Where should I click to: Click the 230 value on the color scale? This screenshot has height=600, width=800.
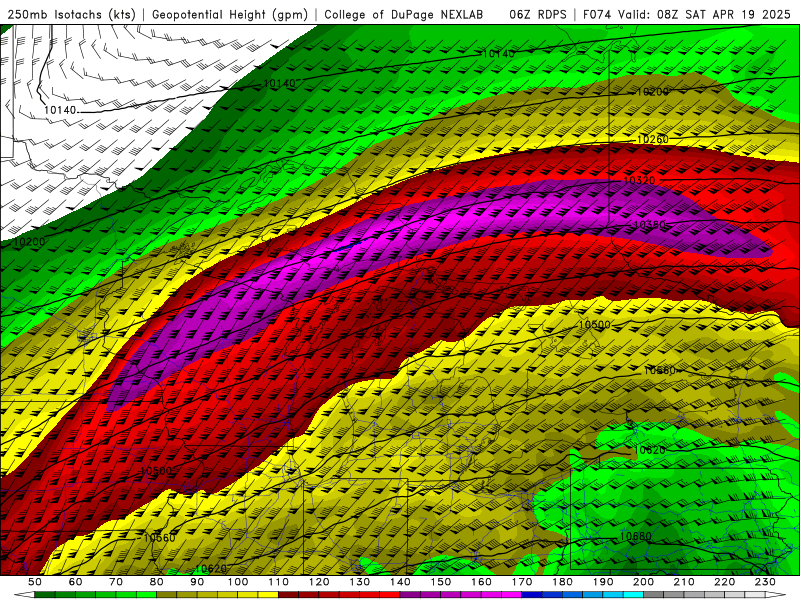click(765, 582)
